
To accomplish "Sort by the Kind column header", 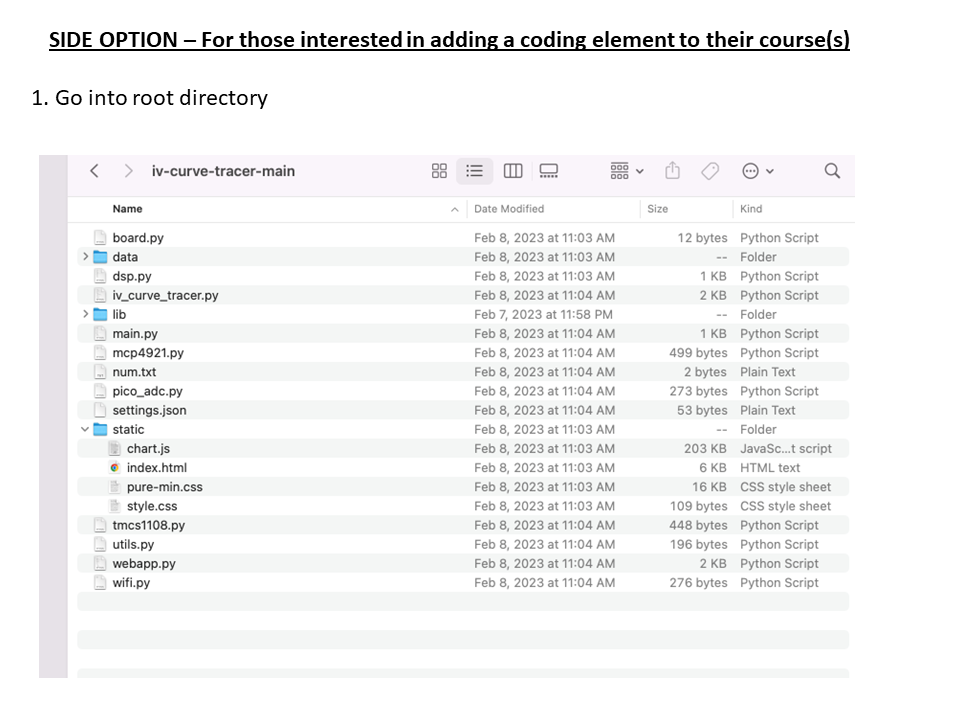I will pyautogui.click(x=751, y=209).
